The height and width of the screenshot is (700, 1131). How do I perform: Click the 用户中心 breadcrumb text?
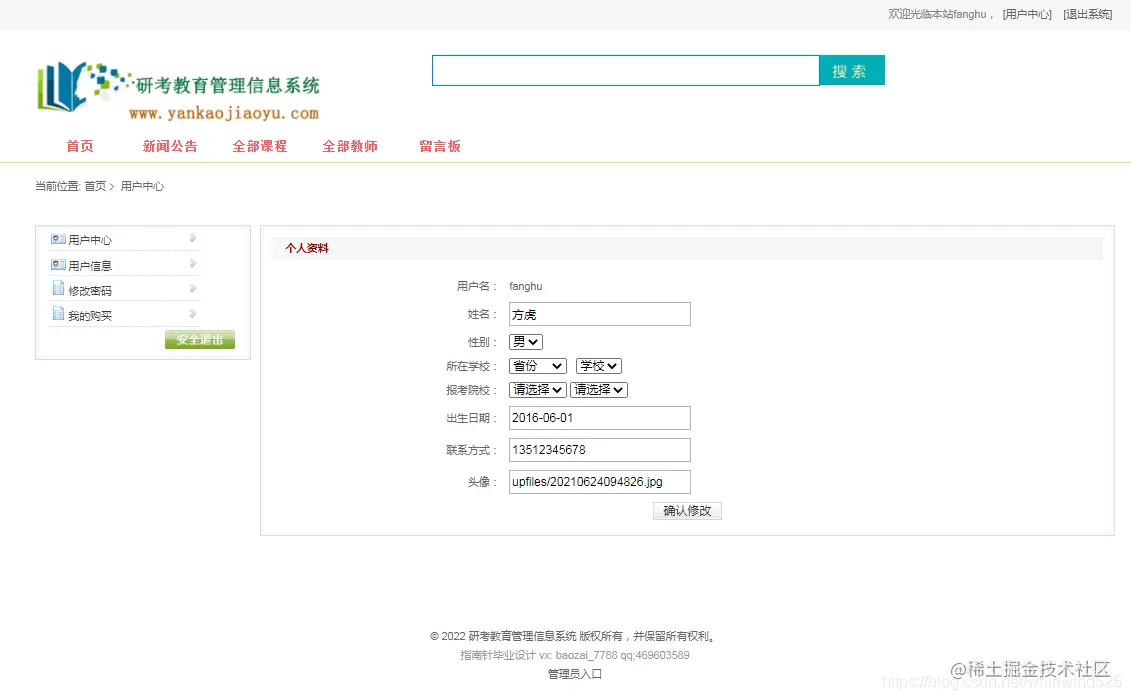click(142, 186)
